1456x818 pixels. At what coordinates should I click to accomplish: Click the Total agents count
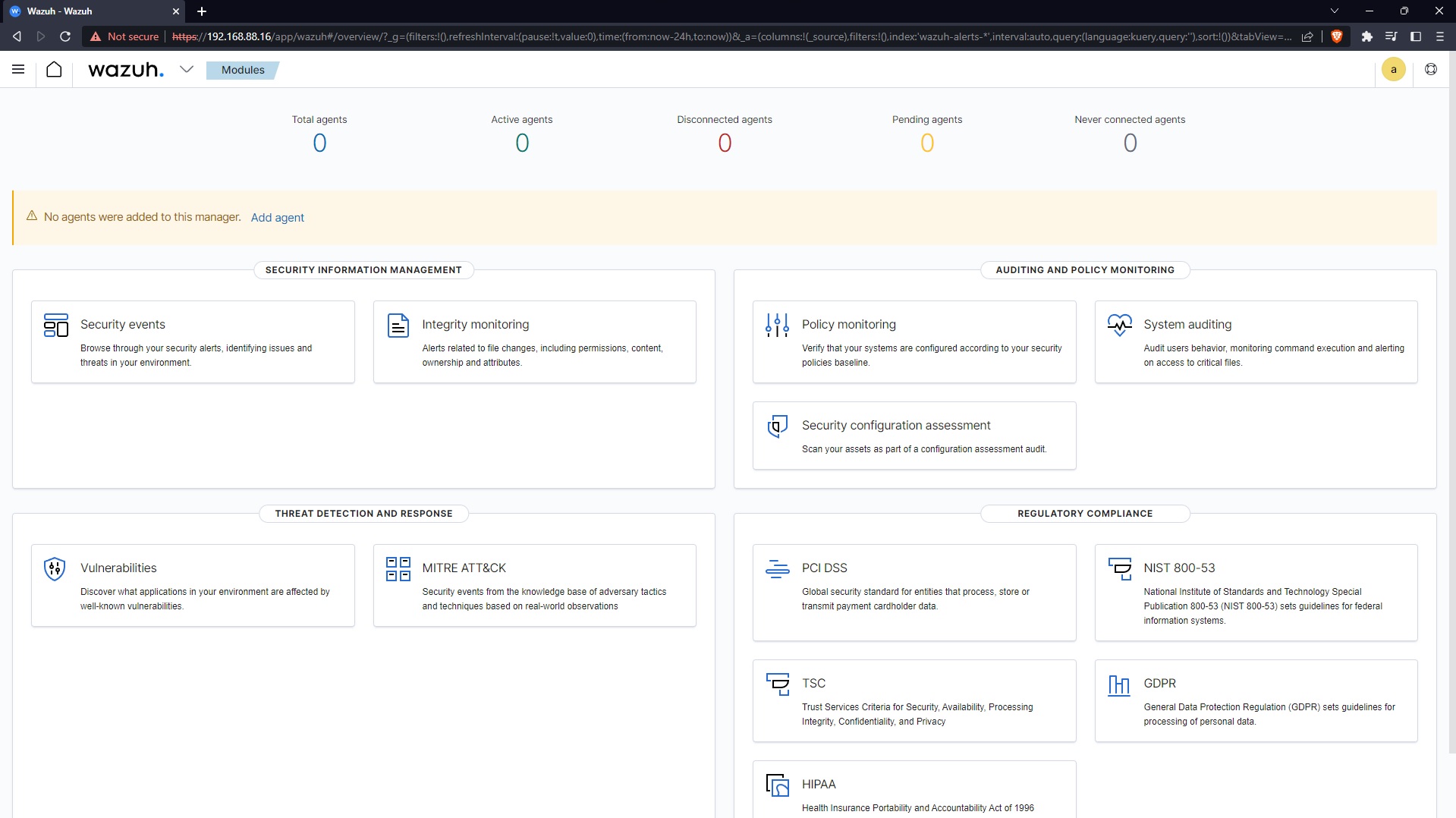319,143
